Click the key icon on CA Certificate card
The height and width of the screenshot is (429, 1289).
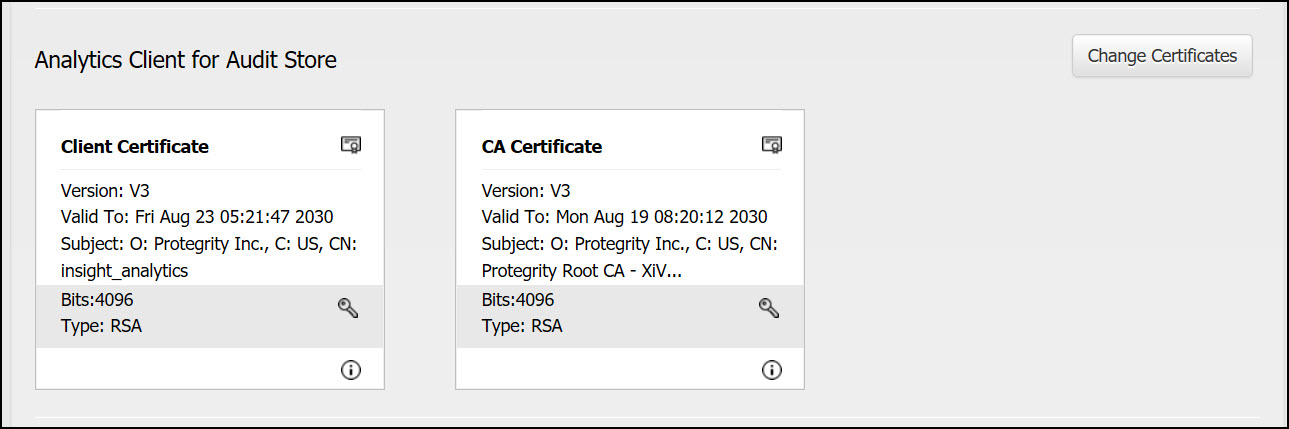(769, 308)
